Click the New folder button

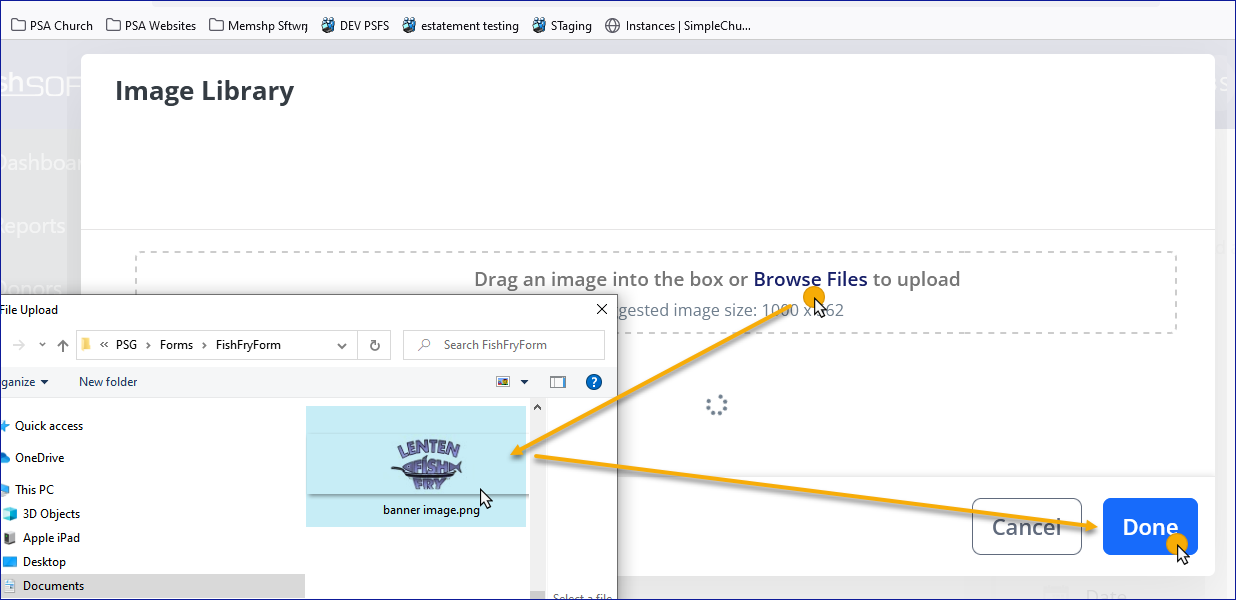tap(108, 382)
